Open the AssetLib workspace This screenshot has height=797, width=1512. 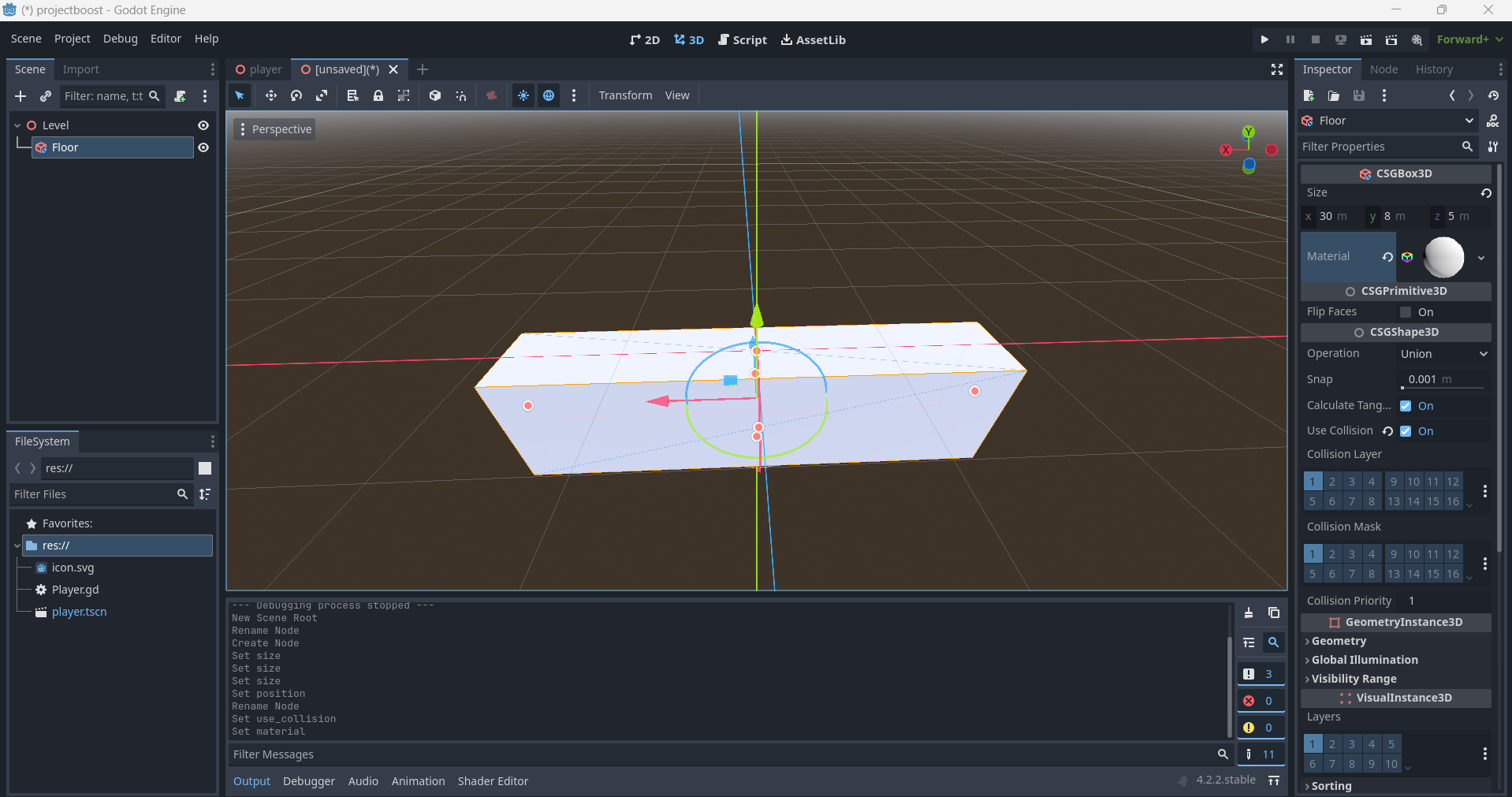point(813,39)
